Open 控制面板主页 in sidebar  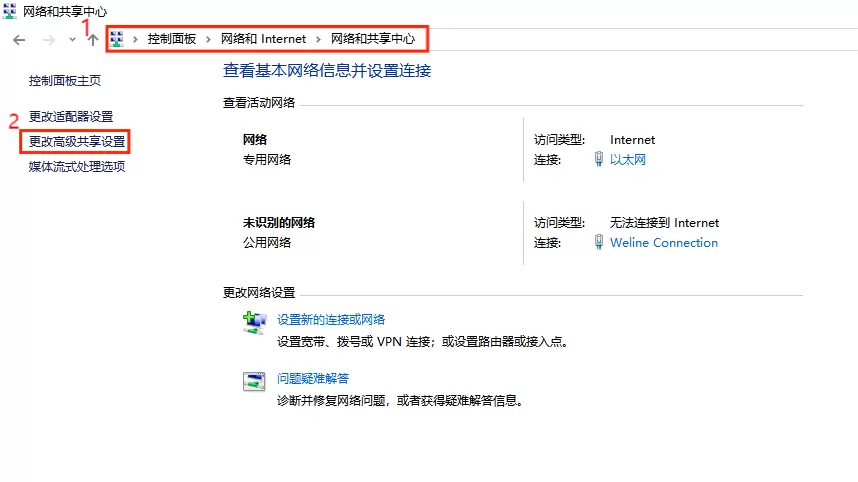click(x=65, y=81)
